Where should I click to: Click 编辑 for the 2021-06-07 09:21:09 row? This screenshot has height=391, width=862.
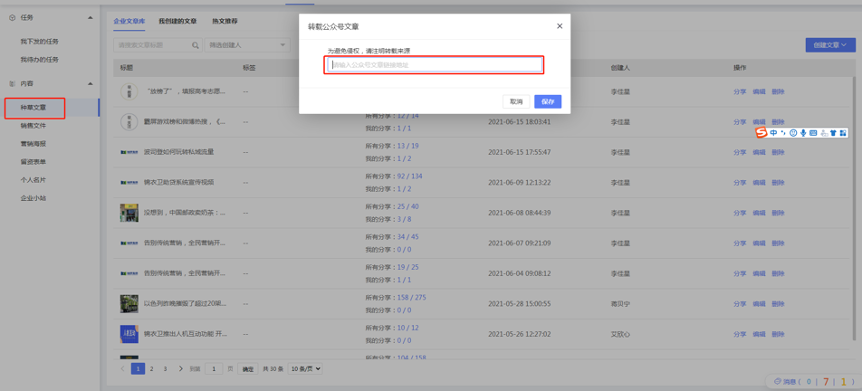pos(759,243)
